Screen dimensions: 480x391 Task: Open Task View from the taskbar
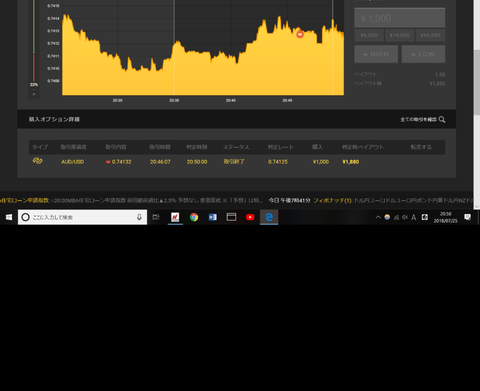[156, 217]
